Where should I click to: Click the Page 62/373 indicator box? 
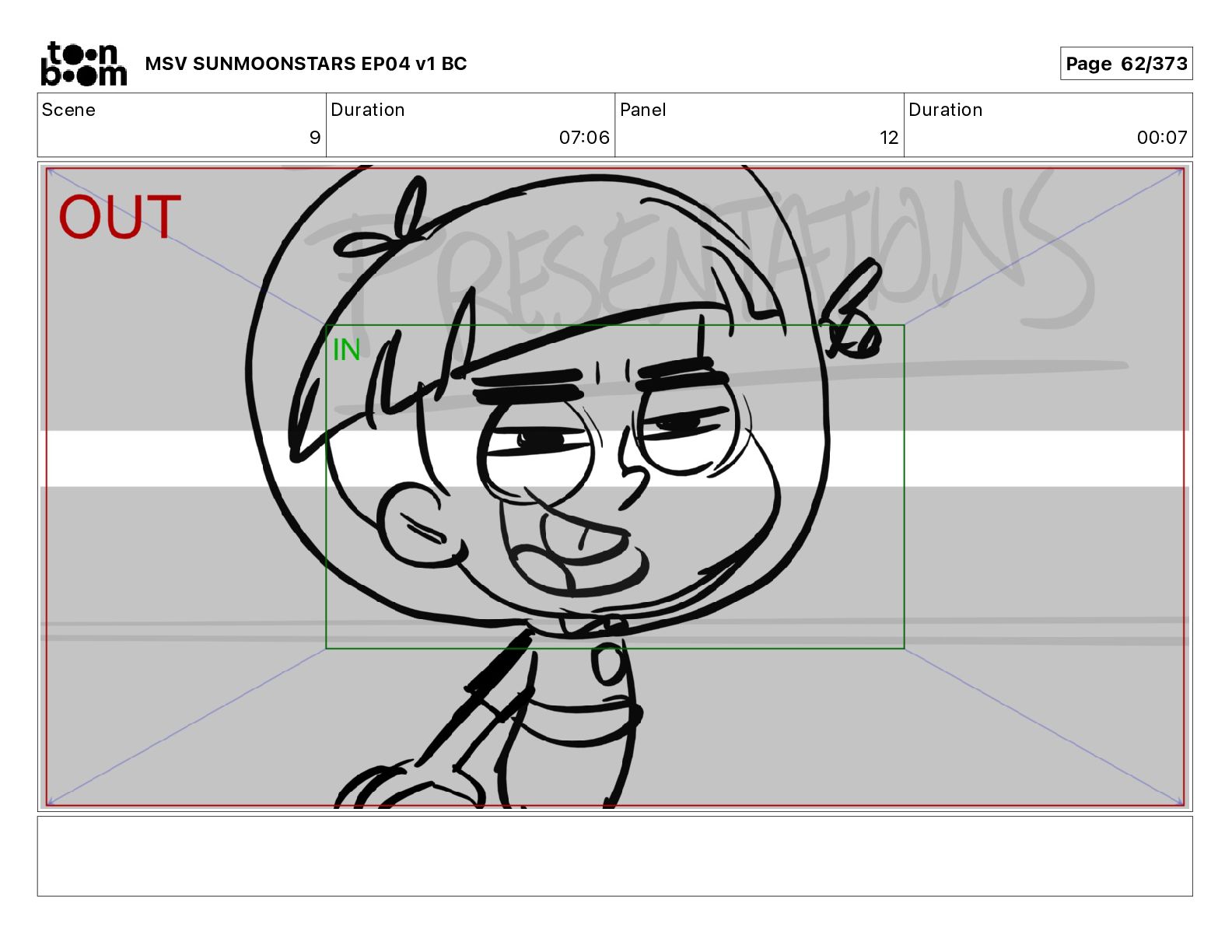click(1125, 64)
